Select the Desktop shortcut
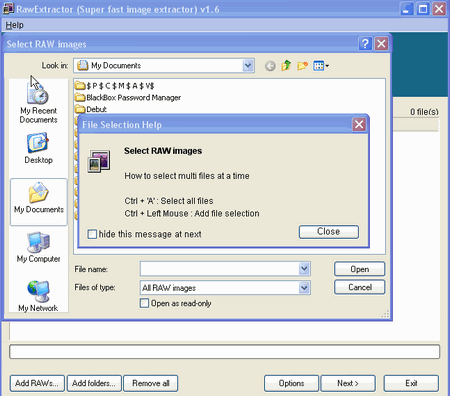This screenshot has width=450, height=396. pyautogui.click(x=38, y=148)
